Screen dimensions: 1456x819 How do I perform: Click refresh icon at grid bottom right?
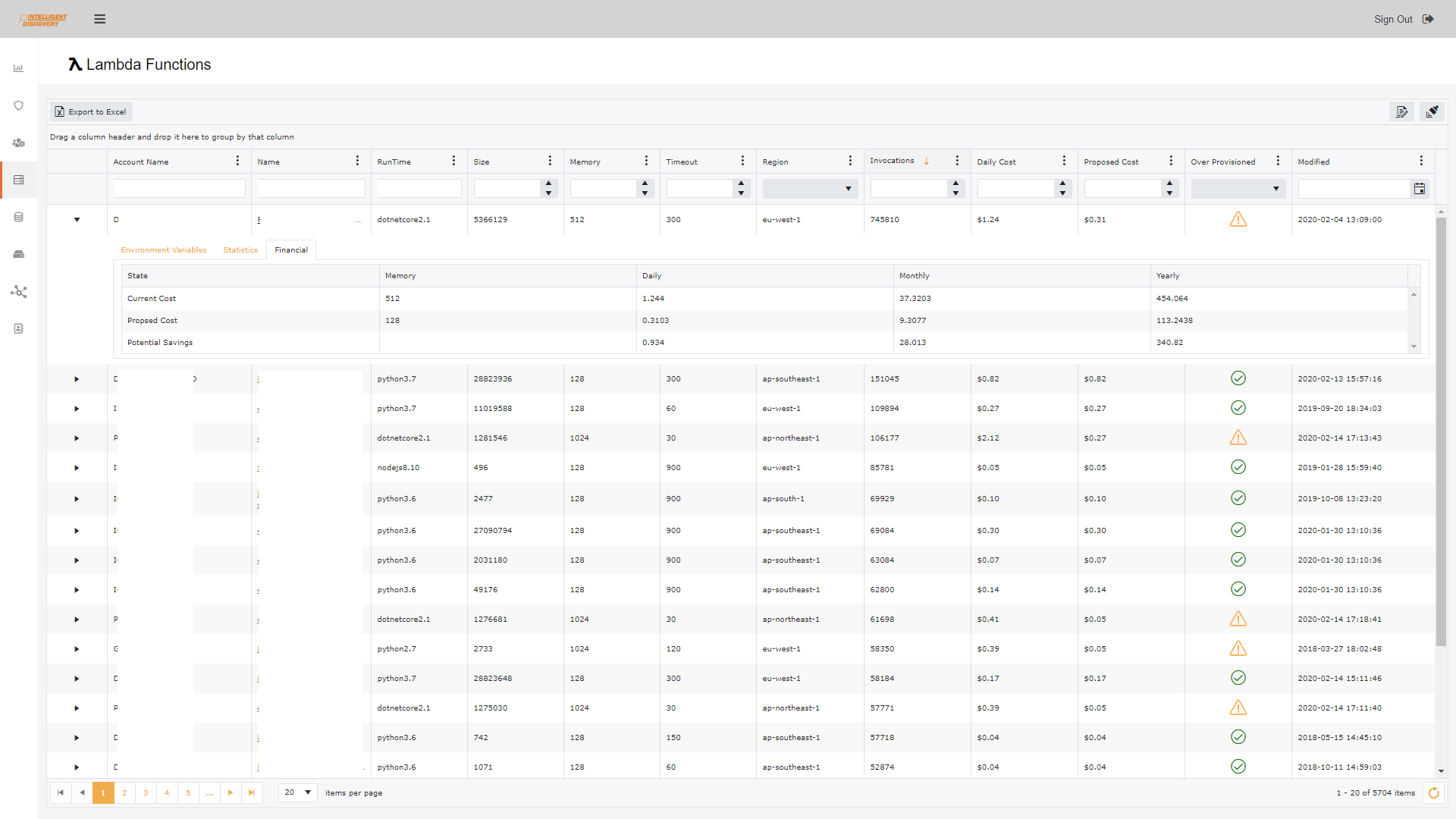tap(1433, 792)
